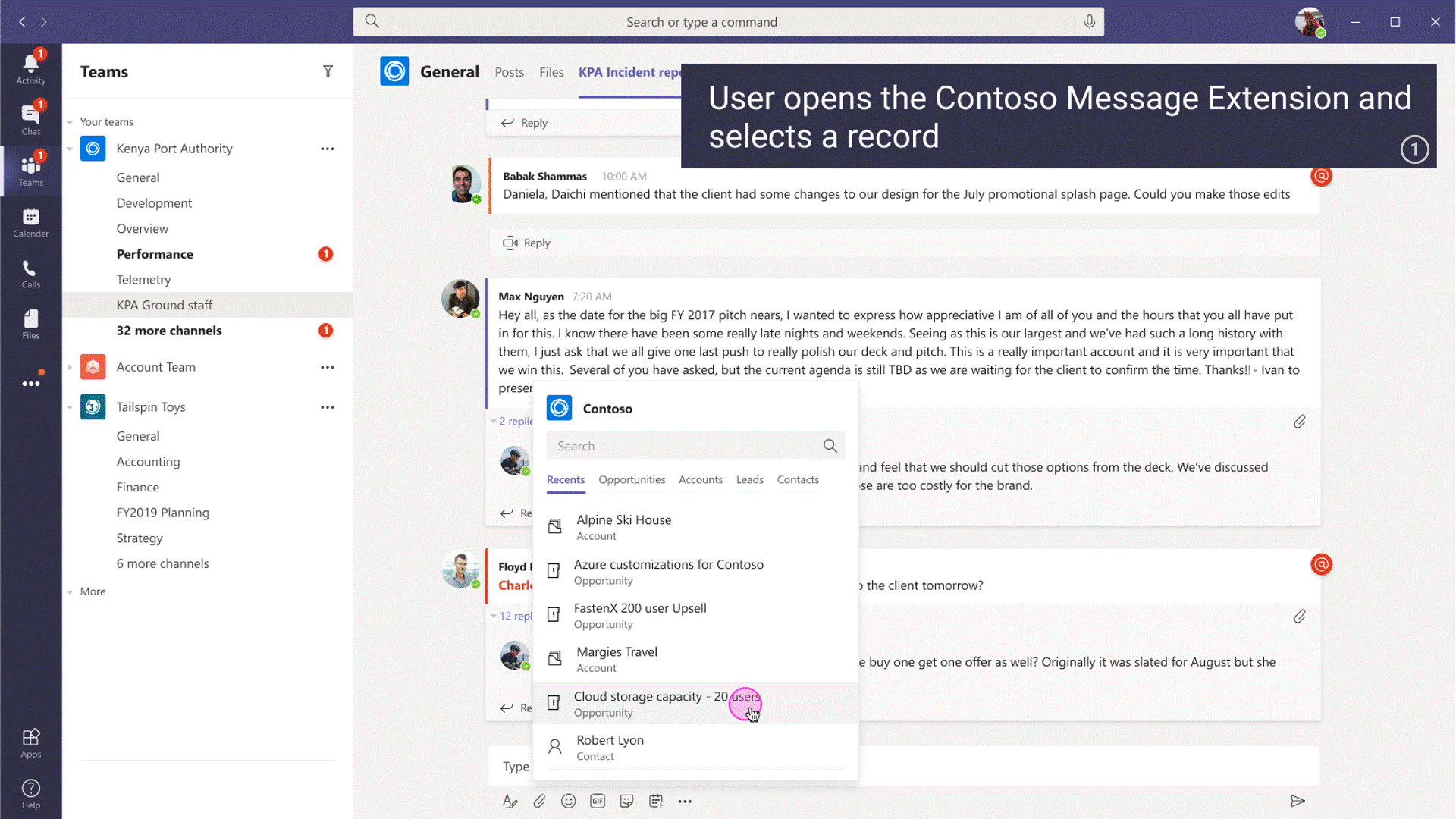Click the GIF icon in compose toolbar

(597, 800)
